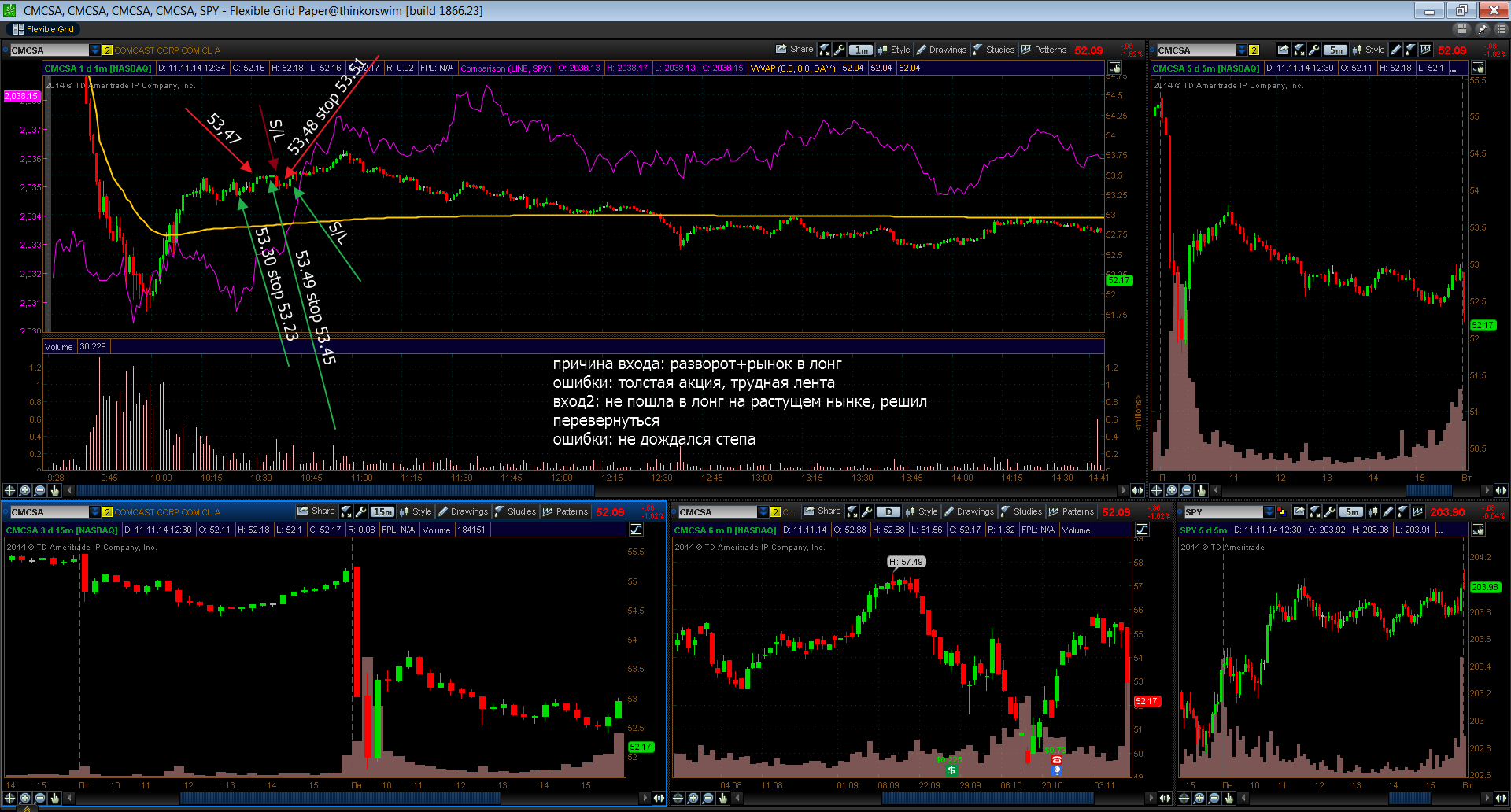The image size is (1511, 812).
Task: Change the D timeframe on daily chart
Action: coord(888,511)
